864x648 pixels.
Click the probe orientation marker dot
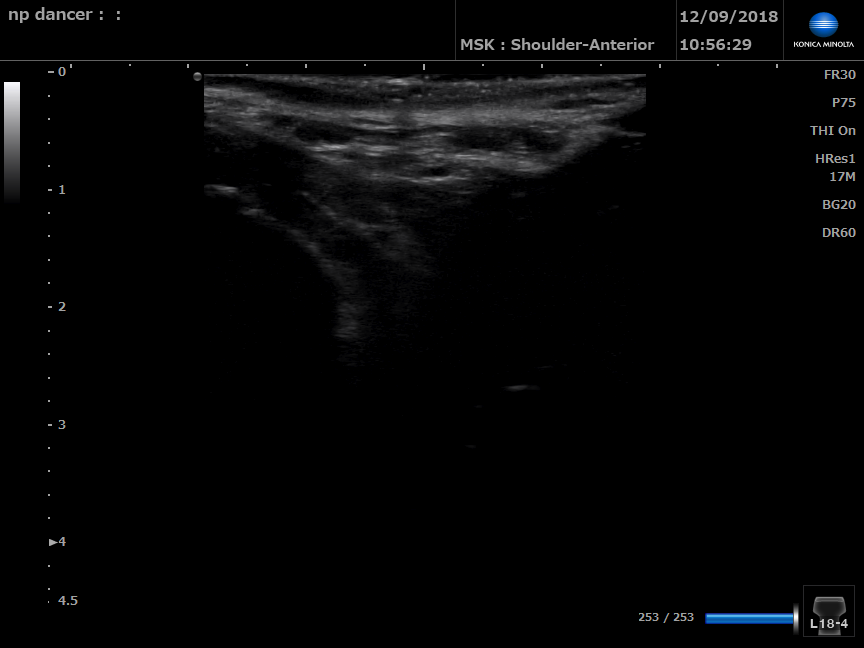coord(197,77)
